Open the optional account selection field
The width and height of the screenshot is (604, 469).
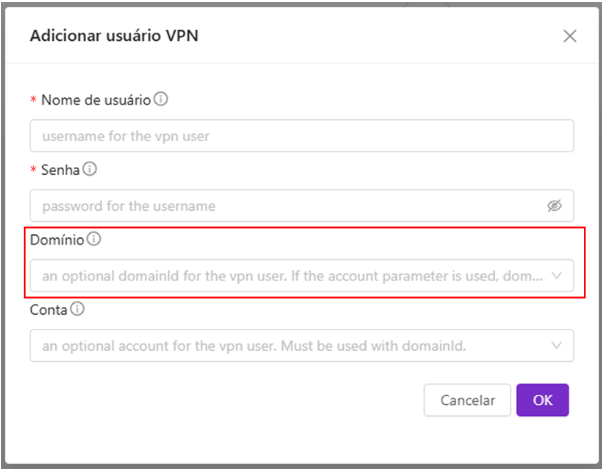tap(302, 345)
